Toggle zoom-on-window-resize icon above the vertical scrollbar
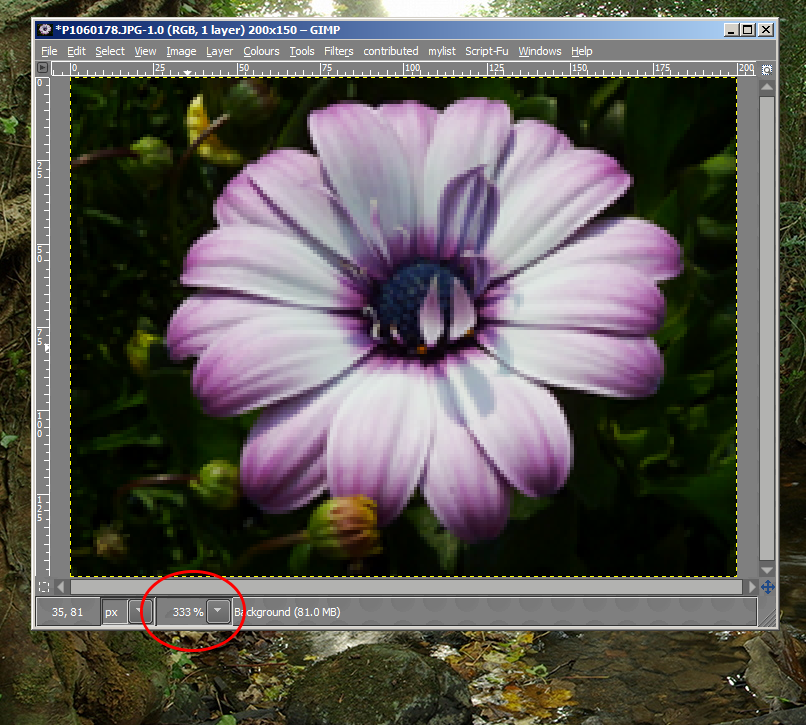The image size is (806, 725). 766,69
